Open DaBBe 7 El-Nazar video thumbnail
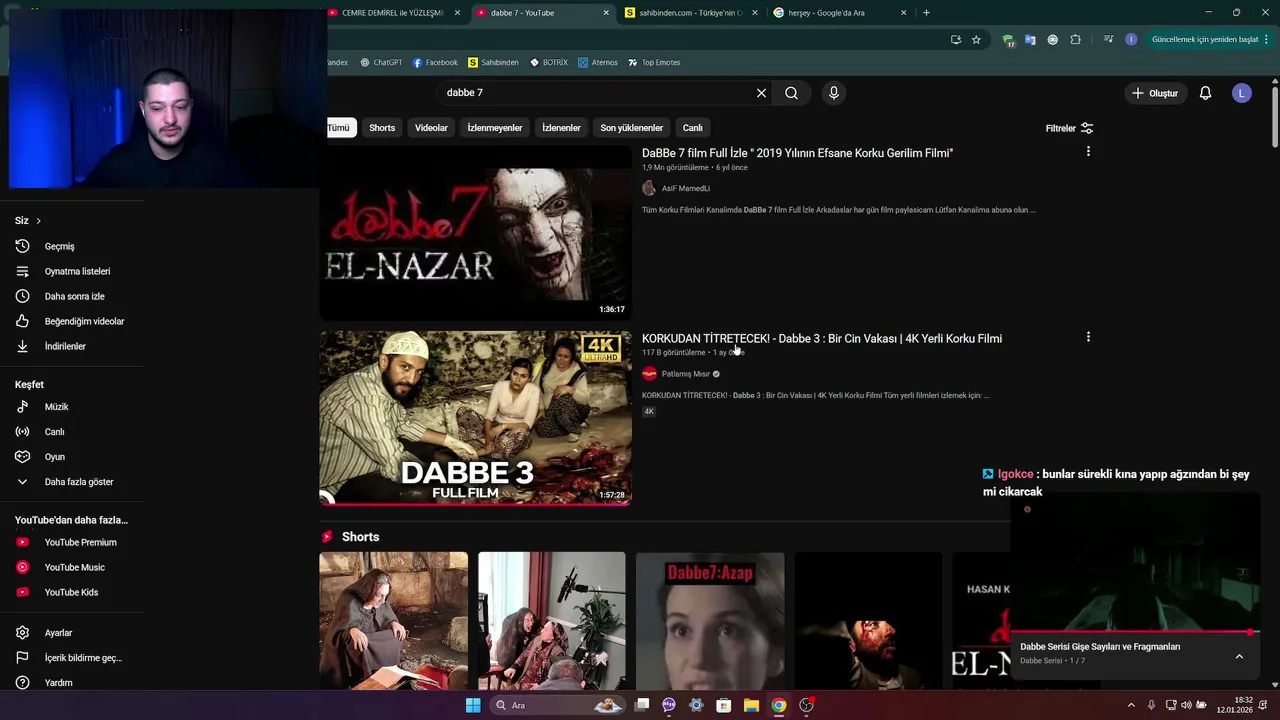The width and height of the screenshot is (1280, 720). tap(476, 232)
